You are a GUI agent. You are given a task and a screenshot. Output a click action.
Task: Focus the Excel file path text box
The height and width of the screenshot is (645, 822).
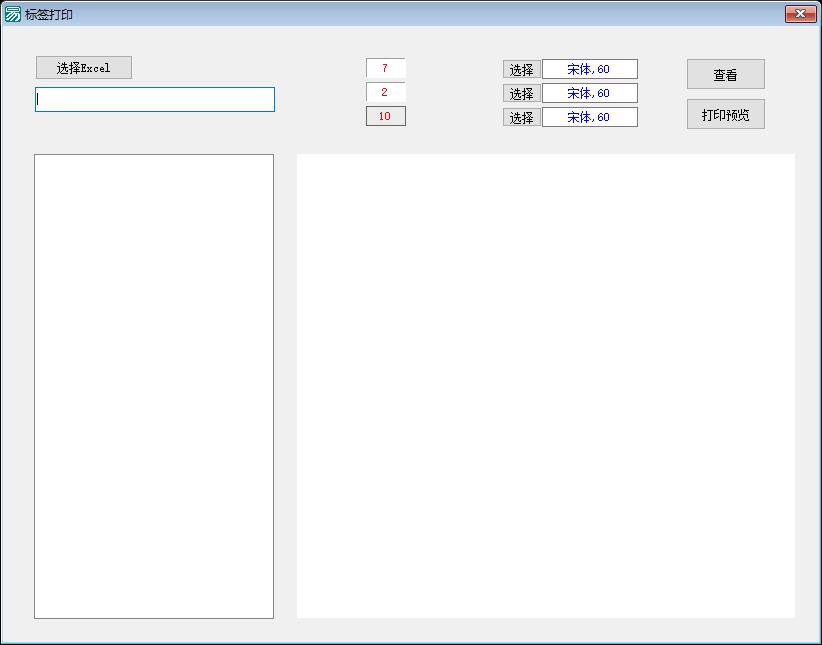pos(155,99)
